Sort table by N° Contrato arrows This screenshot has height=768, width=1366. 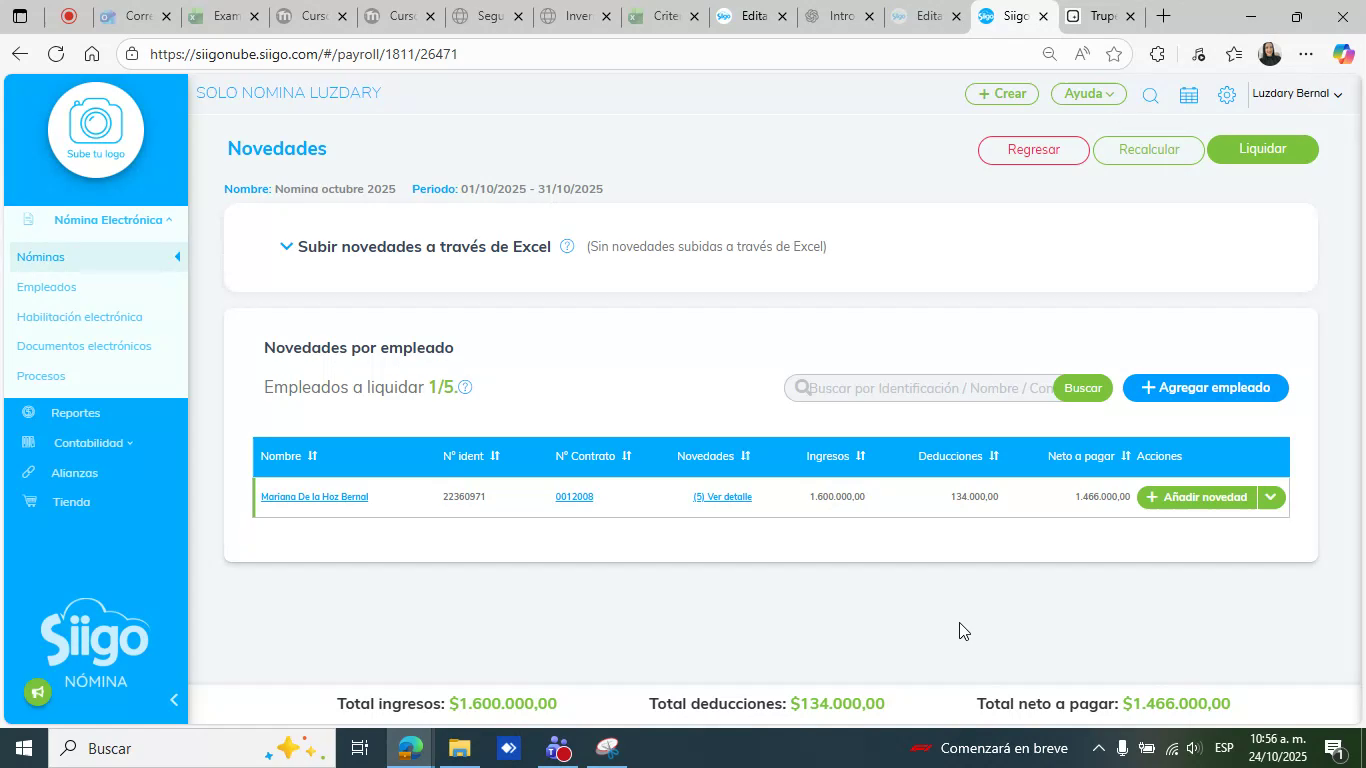coord(626,456)
